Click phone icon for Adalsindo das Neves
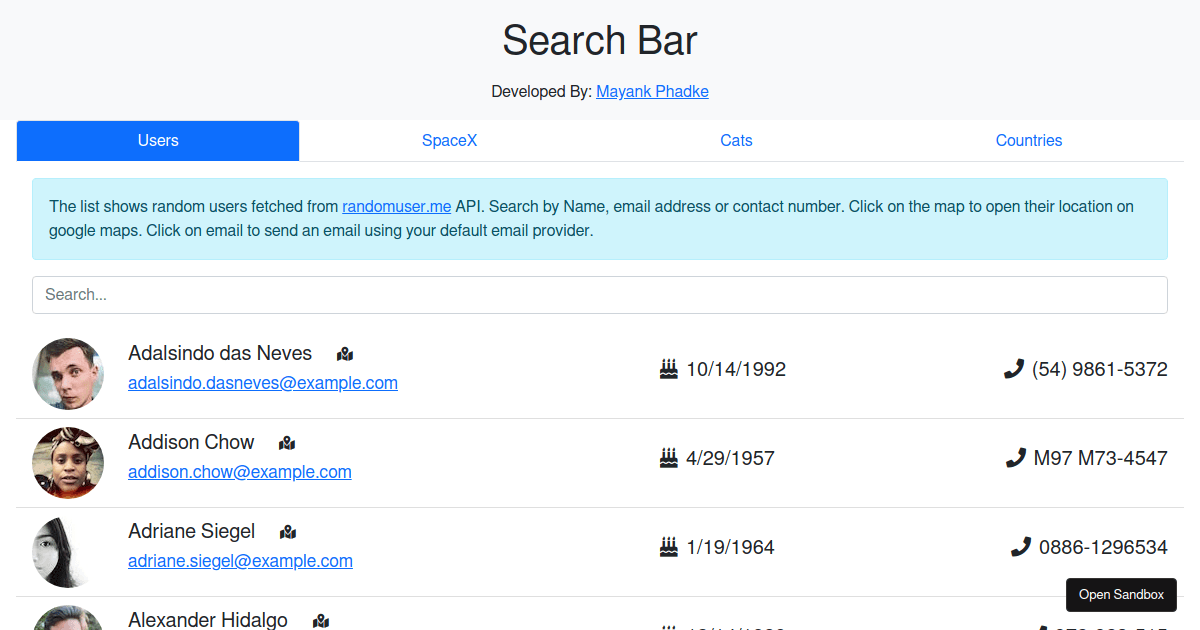 (1013, 369)
